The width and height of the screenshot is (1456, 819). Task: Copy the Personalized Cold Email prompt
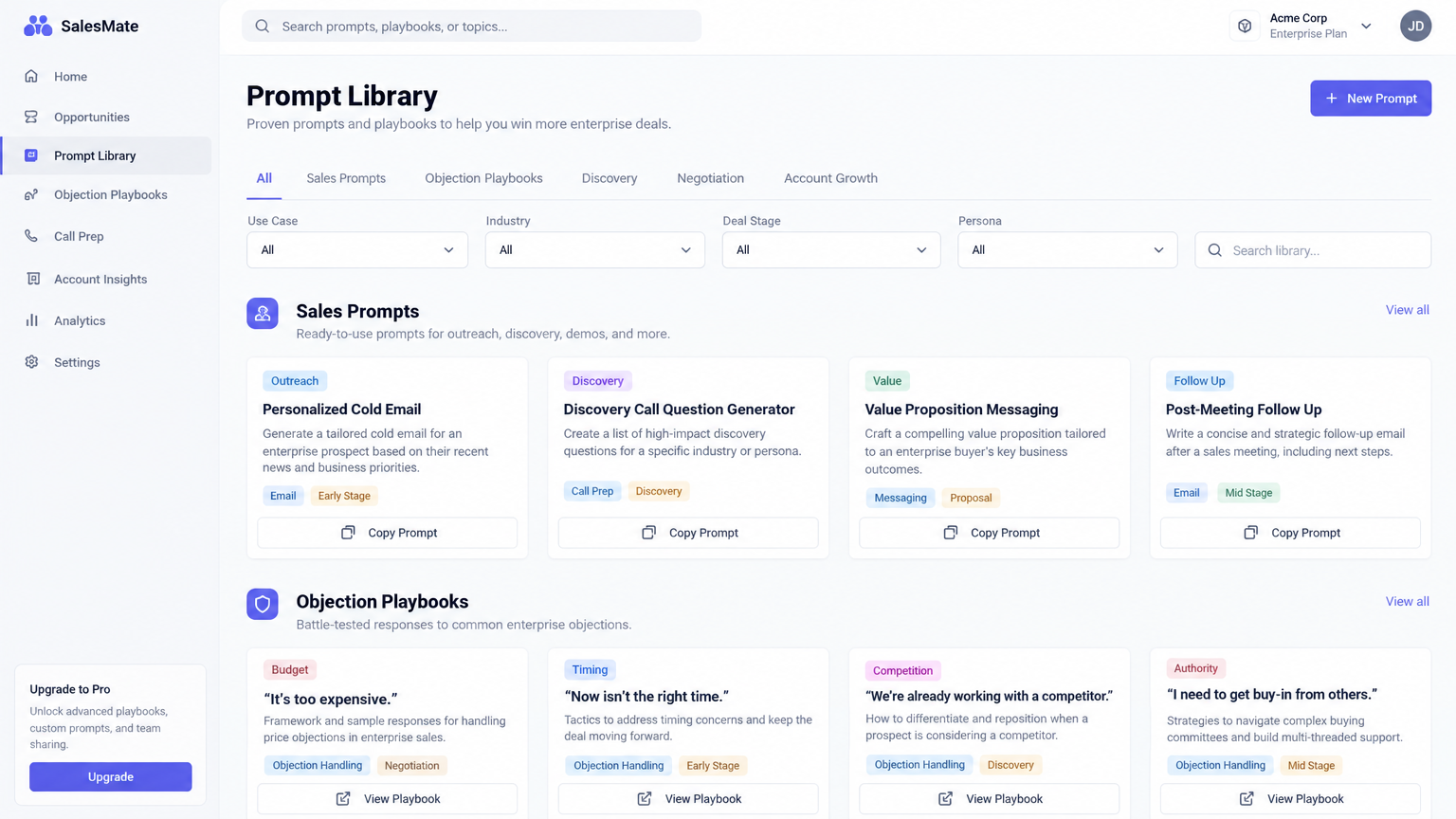click(x=388, y=533)
